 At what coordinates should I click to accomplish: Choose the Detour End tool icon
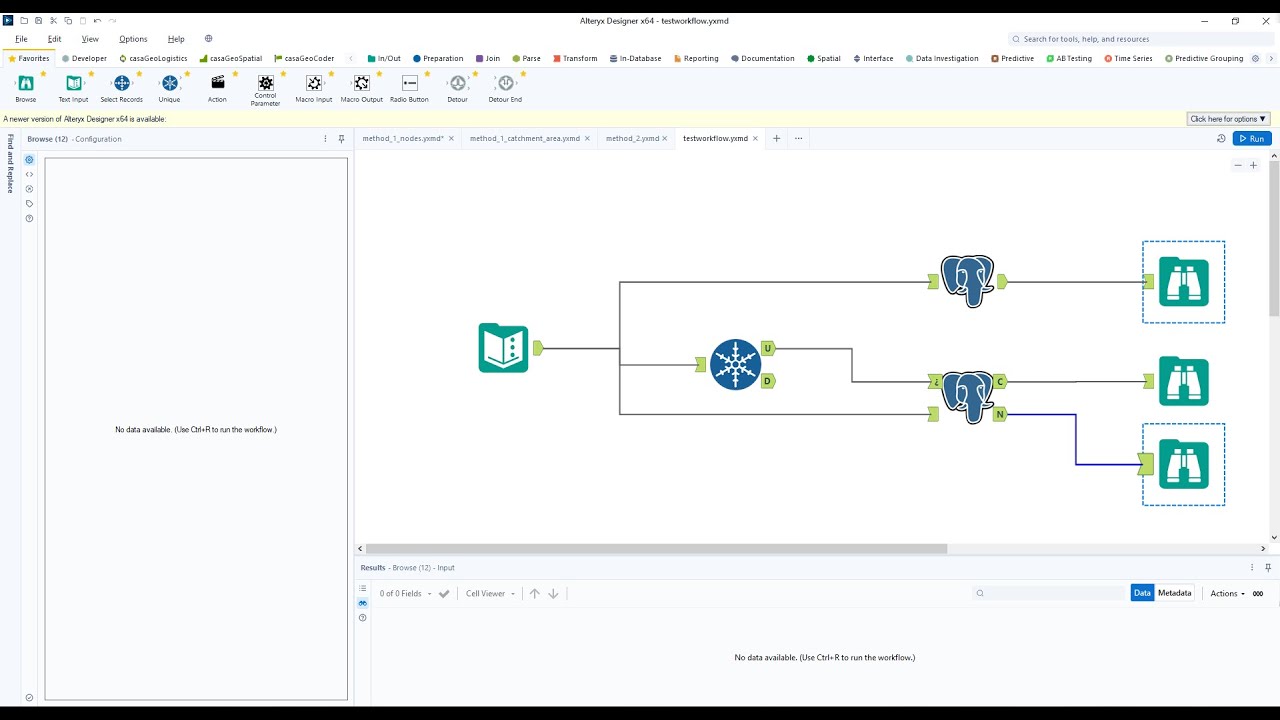(505, 84)
